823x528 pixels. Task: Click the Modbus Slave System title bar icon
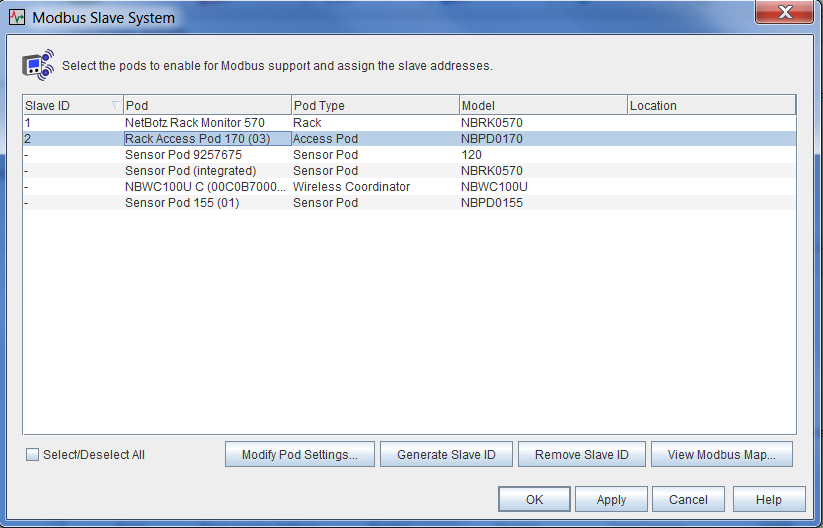17,17
